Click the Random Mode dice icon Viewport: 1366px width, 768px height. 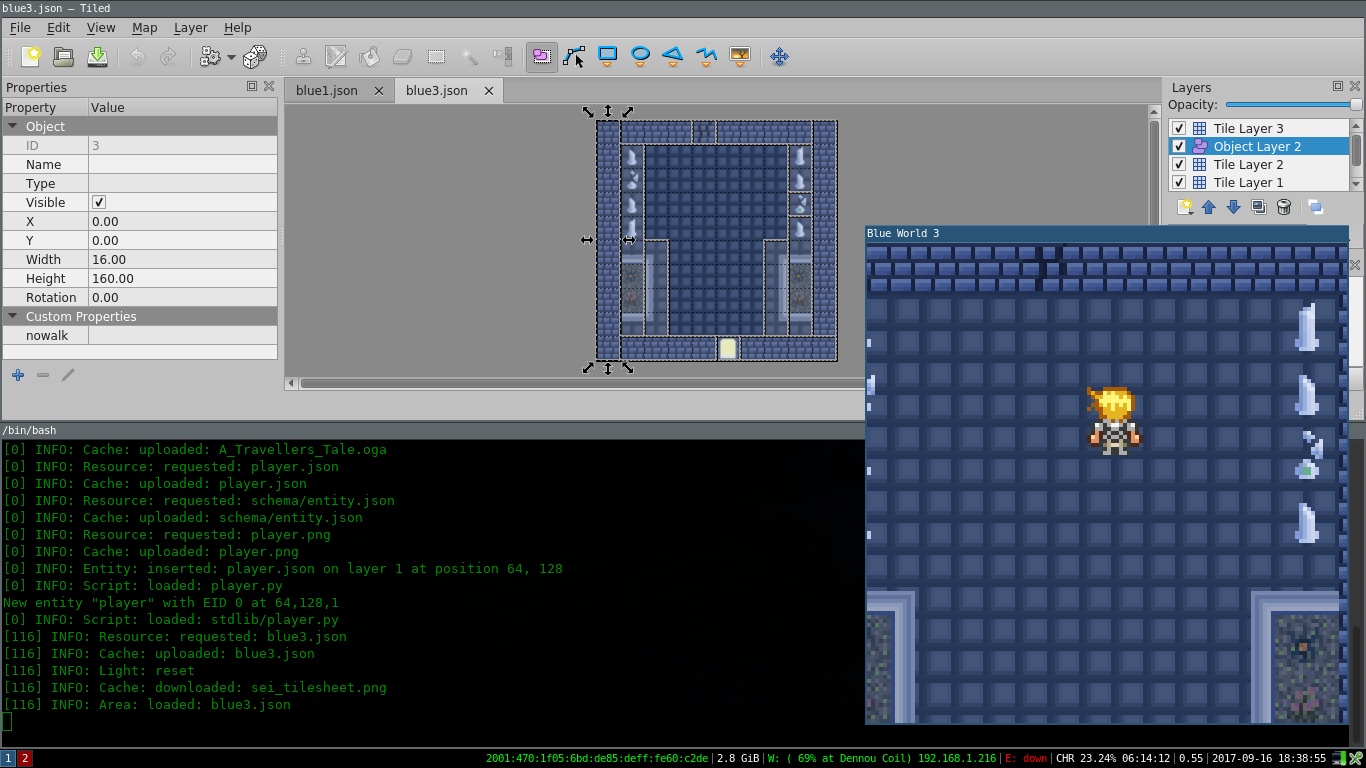(255, 57)
